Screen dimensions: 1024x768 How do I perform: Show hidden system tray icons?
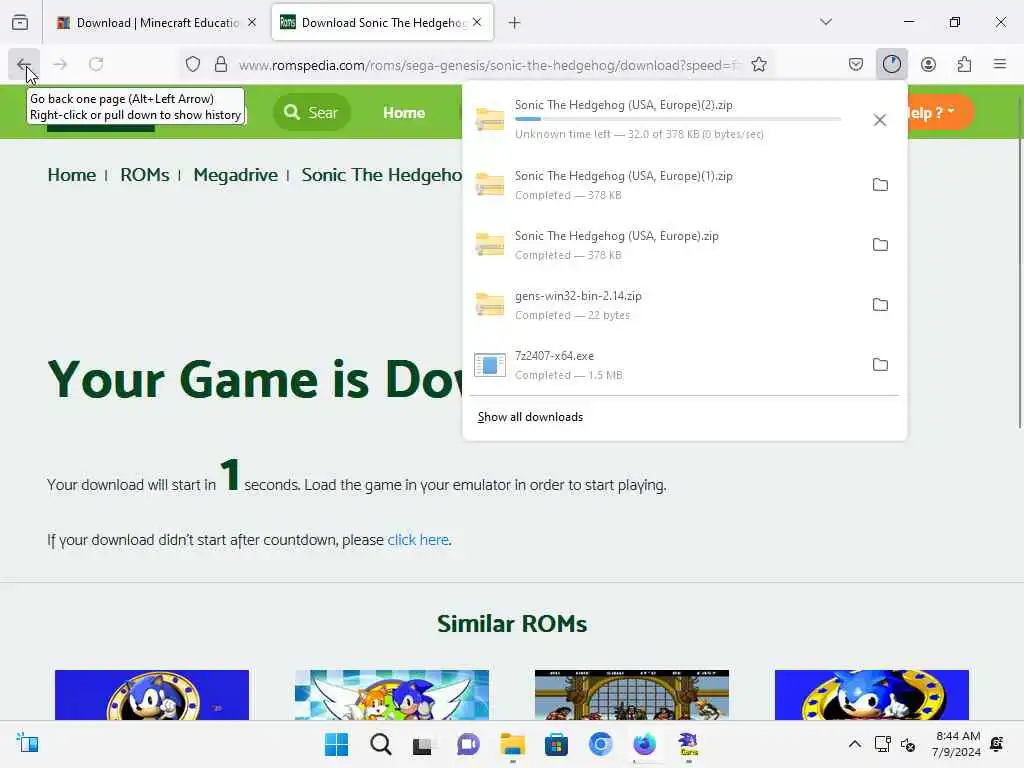(x=854, y=744)
